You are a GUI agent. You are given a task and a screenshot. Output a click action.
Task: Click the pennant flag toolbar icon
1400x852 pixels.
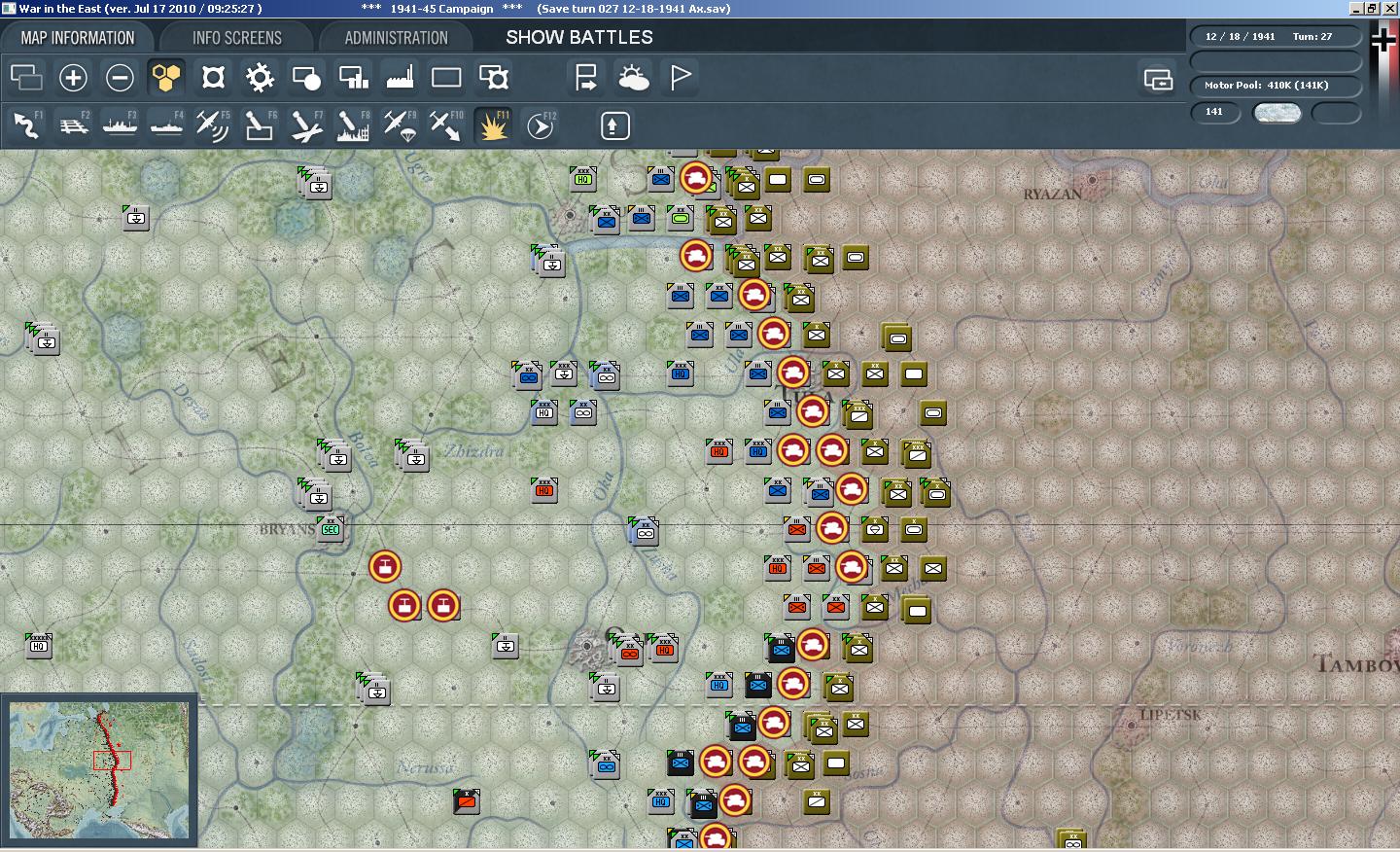coord(680,77)
